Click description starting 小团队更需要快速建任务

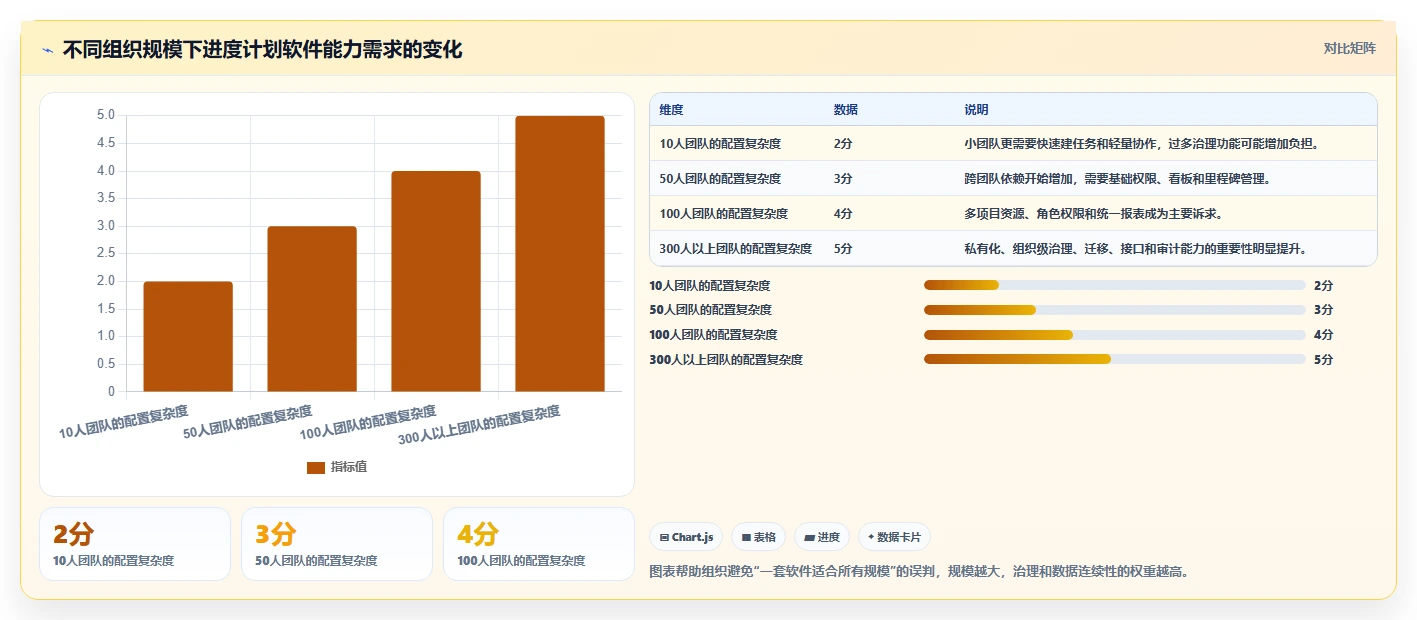(x=1142, y=144)
